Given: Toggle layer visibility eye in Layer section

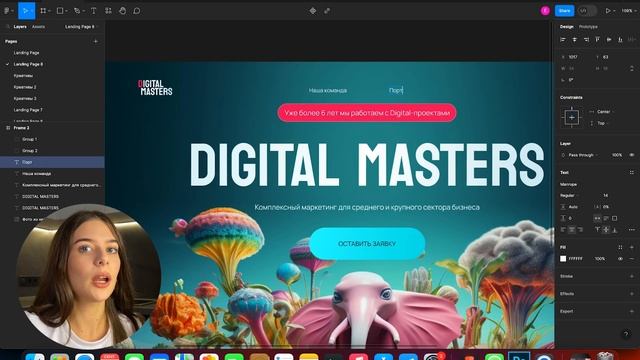Looking at the screenshot, I should pyautogui.click(x=632, y=155).
